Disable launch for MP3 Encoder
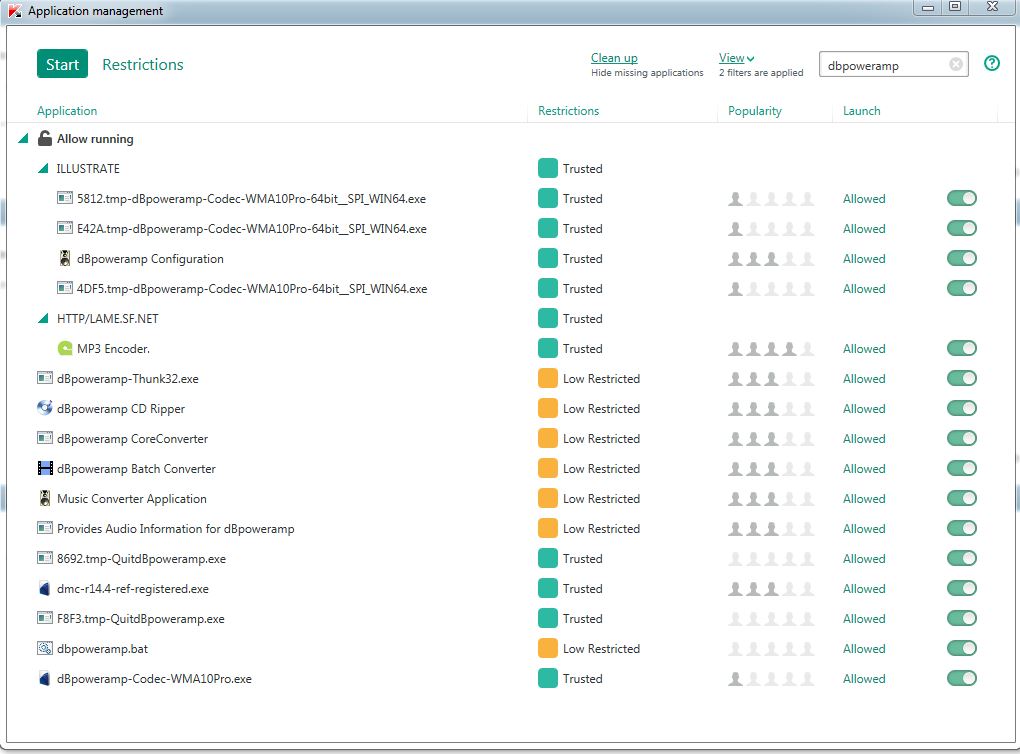 click(961, 348)
